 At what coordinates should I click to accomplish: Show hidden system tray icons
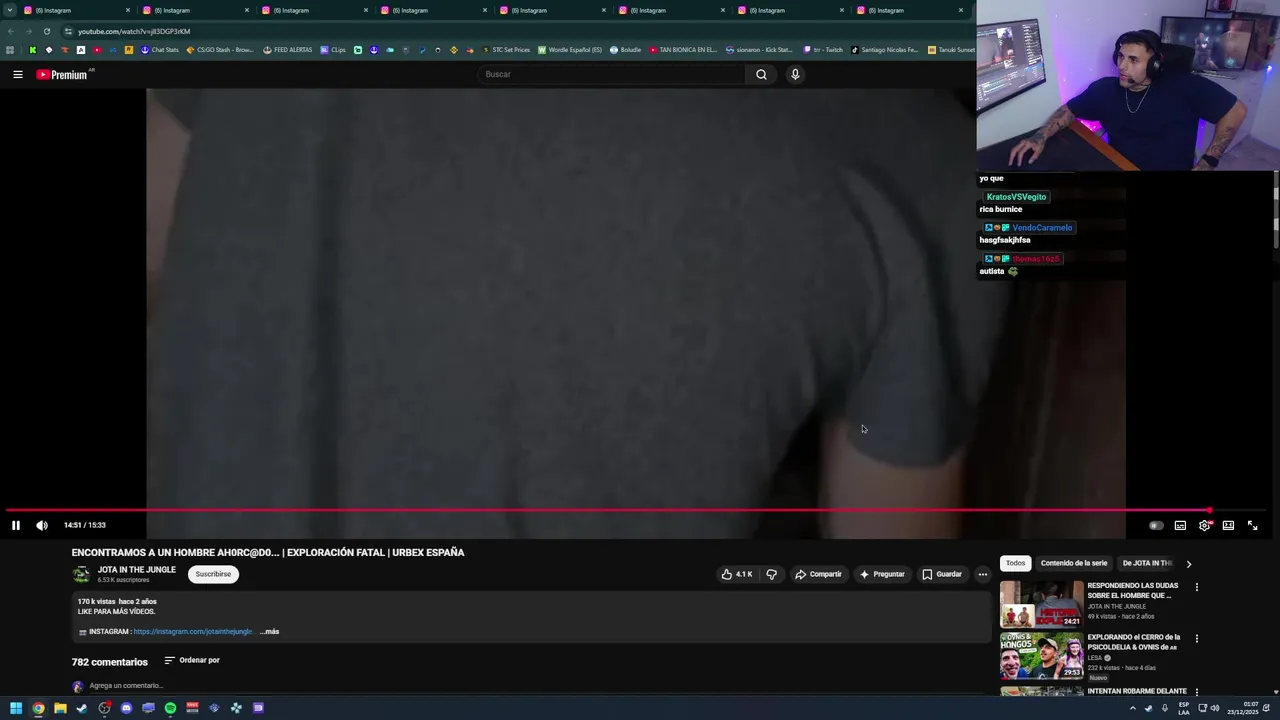(x=1132, y=708)
